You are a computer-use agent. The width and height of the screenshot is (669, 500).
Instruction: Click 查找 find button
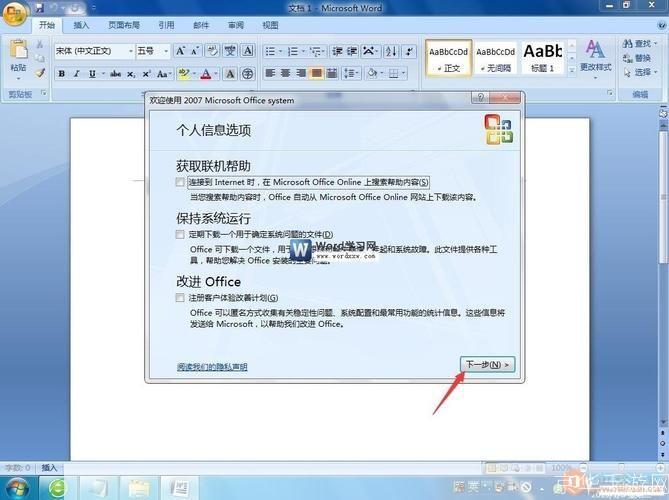pyautogui.click(x=640, y=44)
